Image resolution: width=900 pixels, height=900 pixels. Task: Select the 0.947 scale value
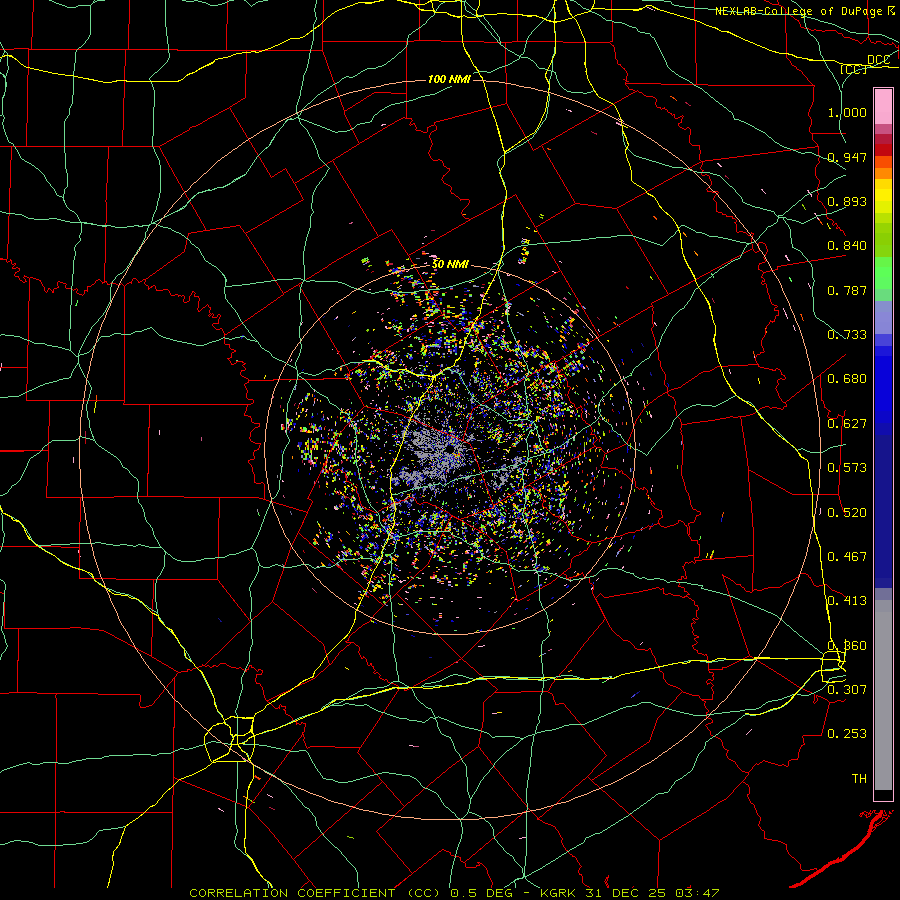pos(847,157)
